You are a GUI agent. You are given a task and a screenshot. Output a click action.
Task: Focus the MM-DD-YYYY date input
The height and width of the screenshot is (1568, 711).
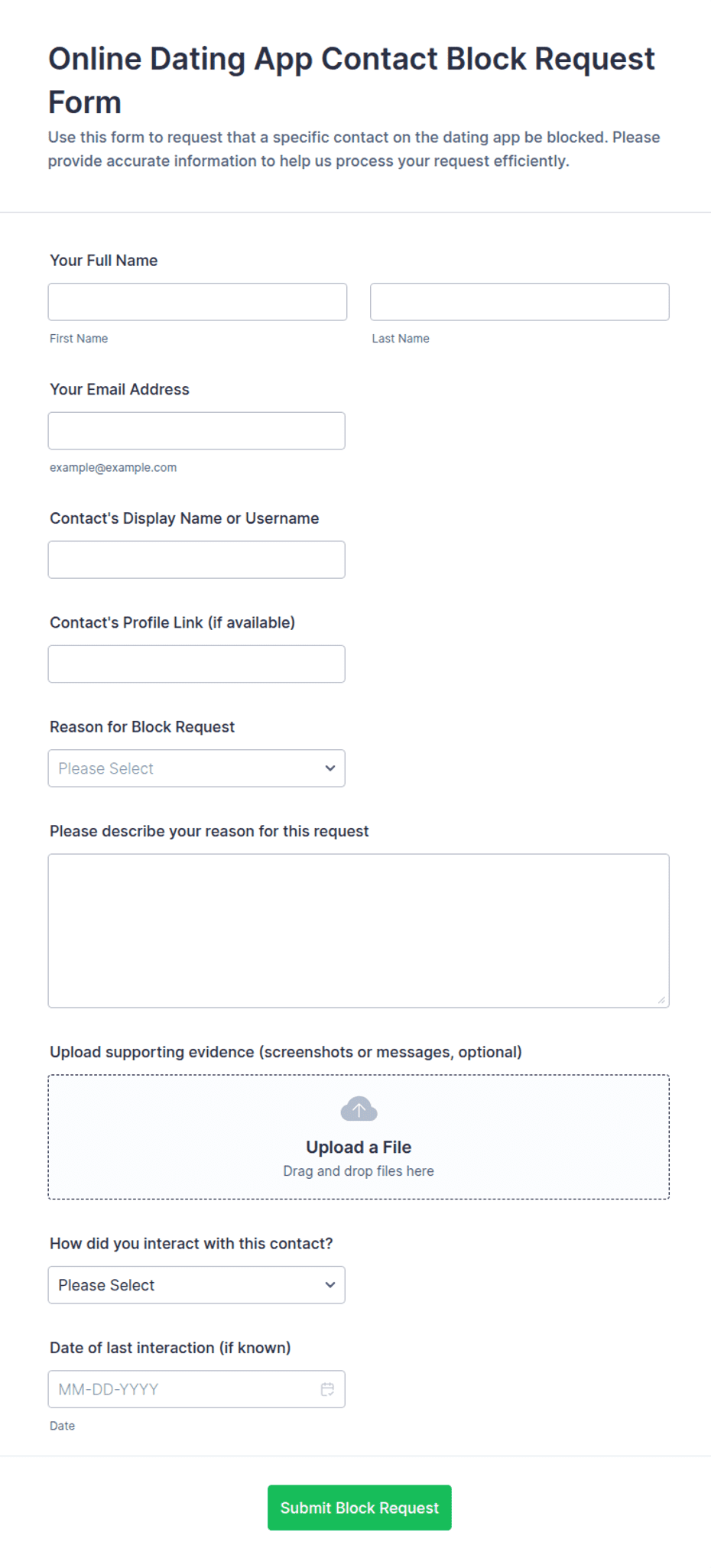pos(196,1389)
